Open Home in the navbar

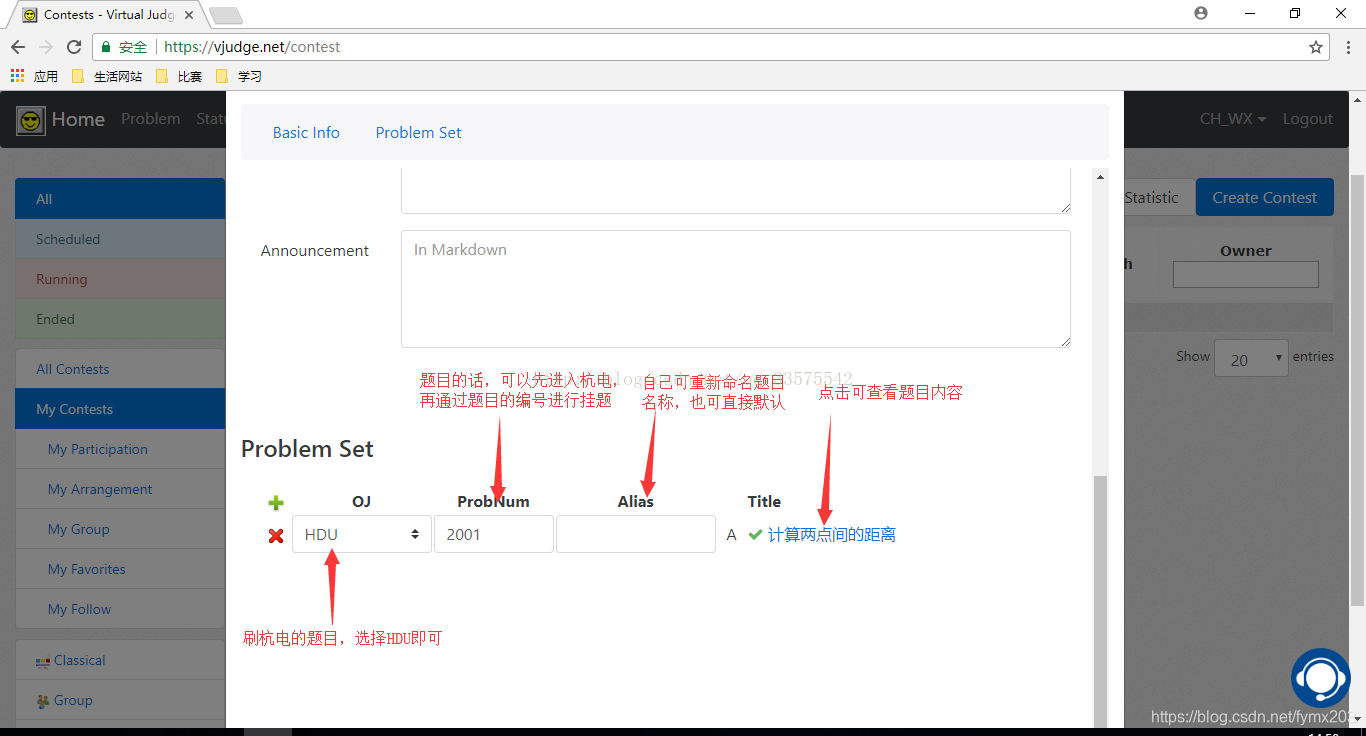pyautogui.click(x=78, y=119)
